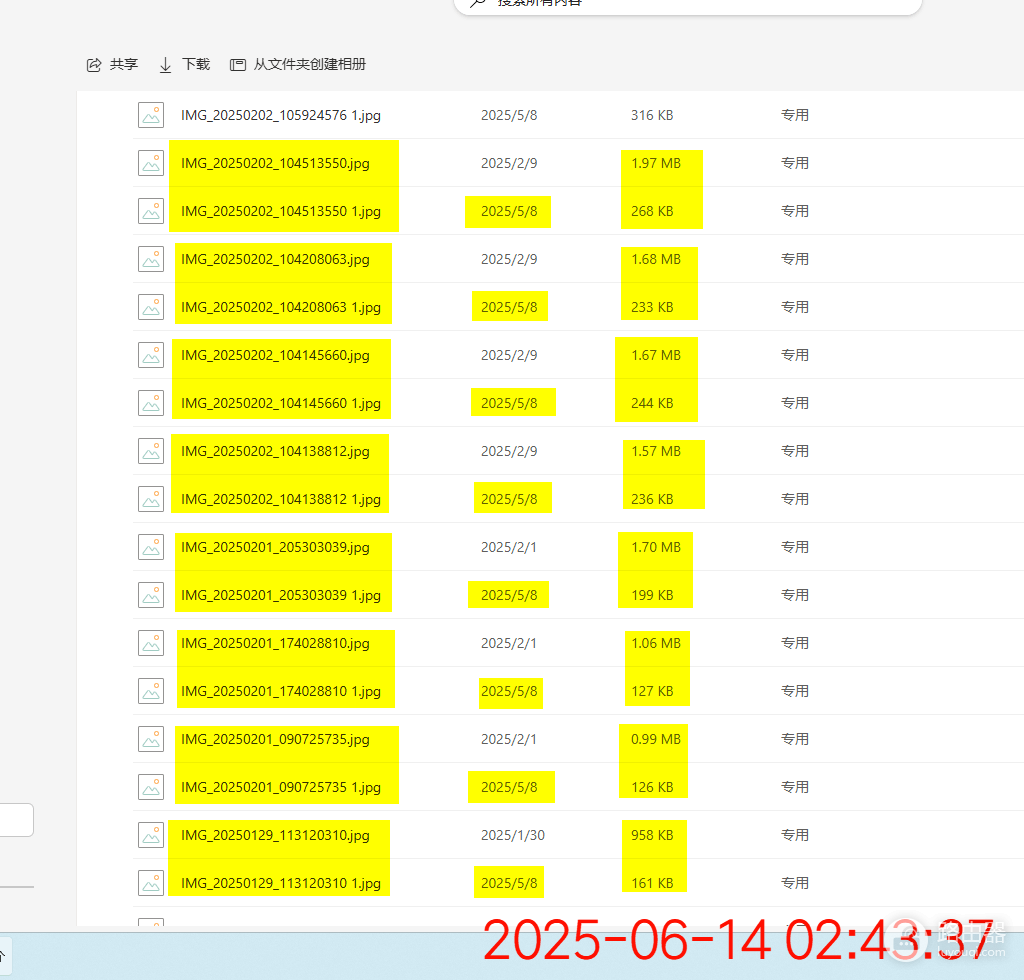Viewport: 1024px width, 980px height.
Task: Click the 共享 share button label
Action: tap(124, 64)
